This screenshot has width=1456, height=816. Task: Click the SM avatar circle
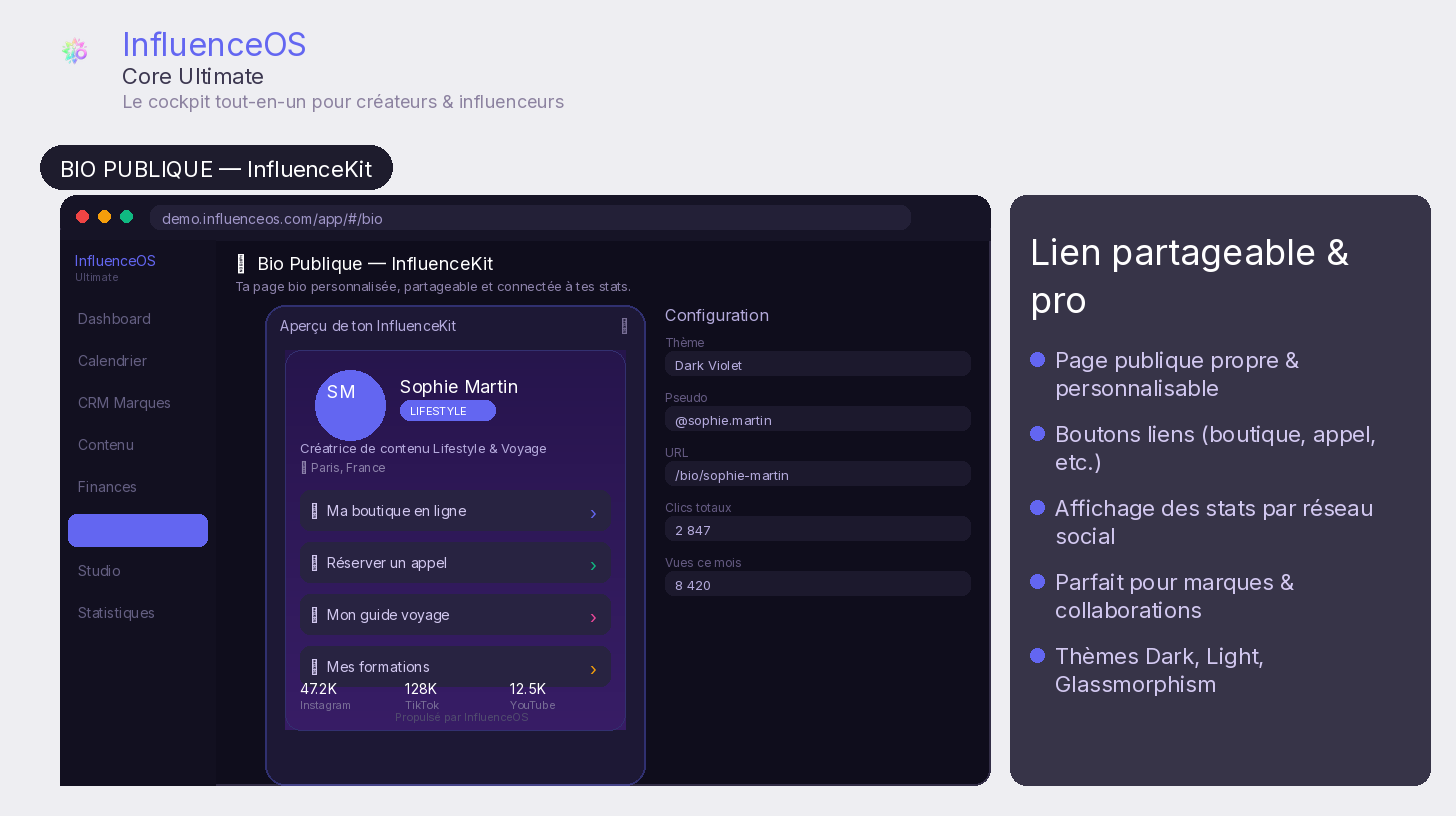[350, 405]
